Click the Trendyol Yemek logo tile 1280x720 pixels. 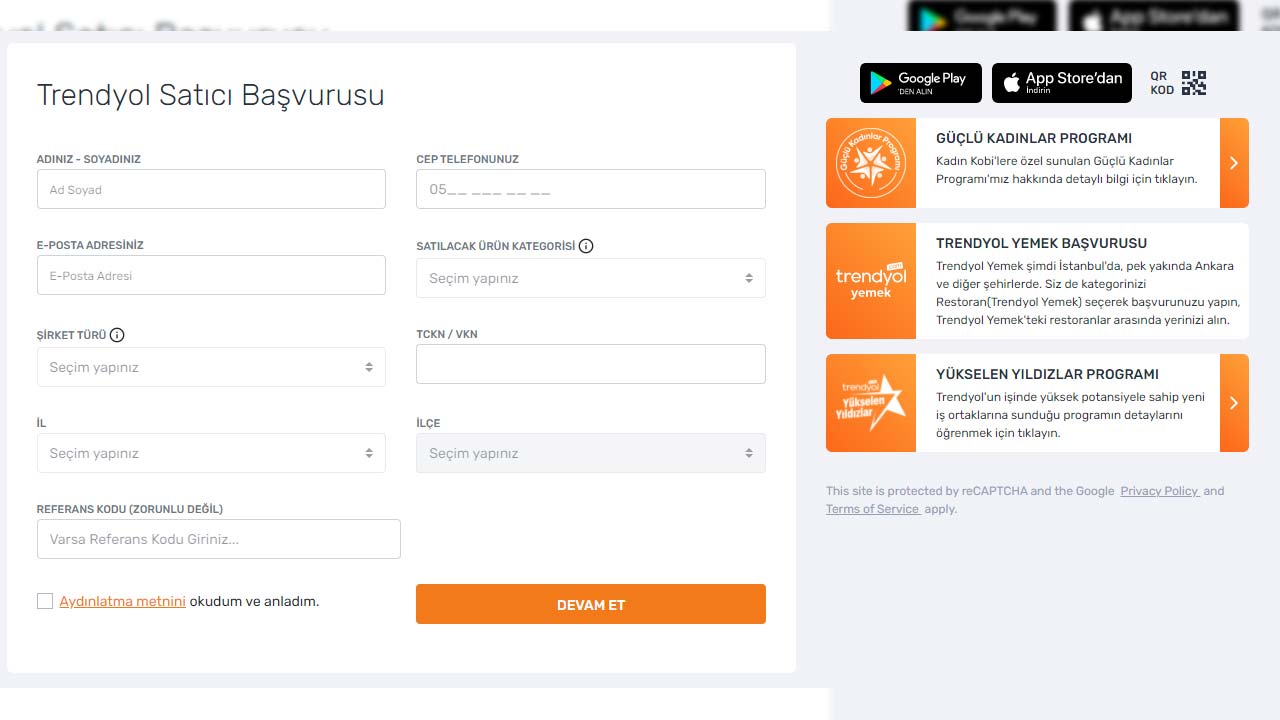coord(871,281)
